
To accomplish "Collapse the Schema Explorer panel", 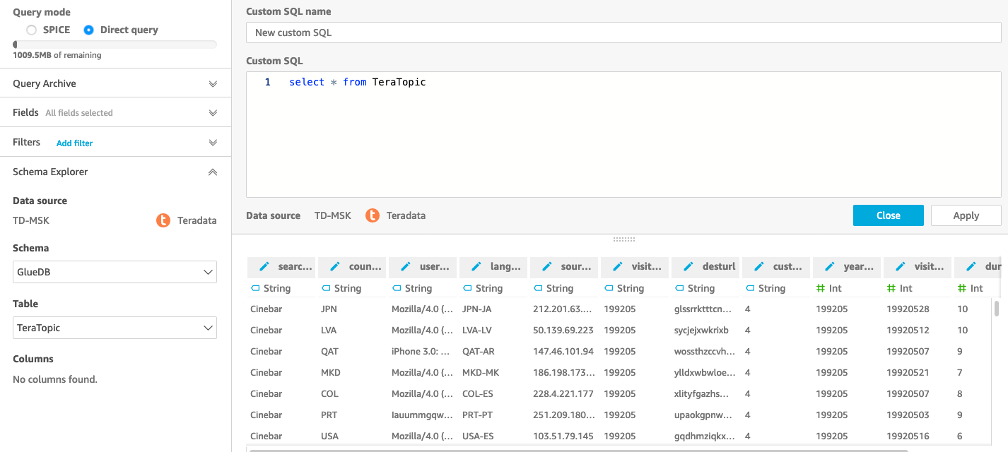I will pyautogui.click(x=212, y=172).
